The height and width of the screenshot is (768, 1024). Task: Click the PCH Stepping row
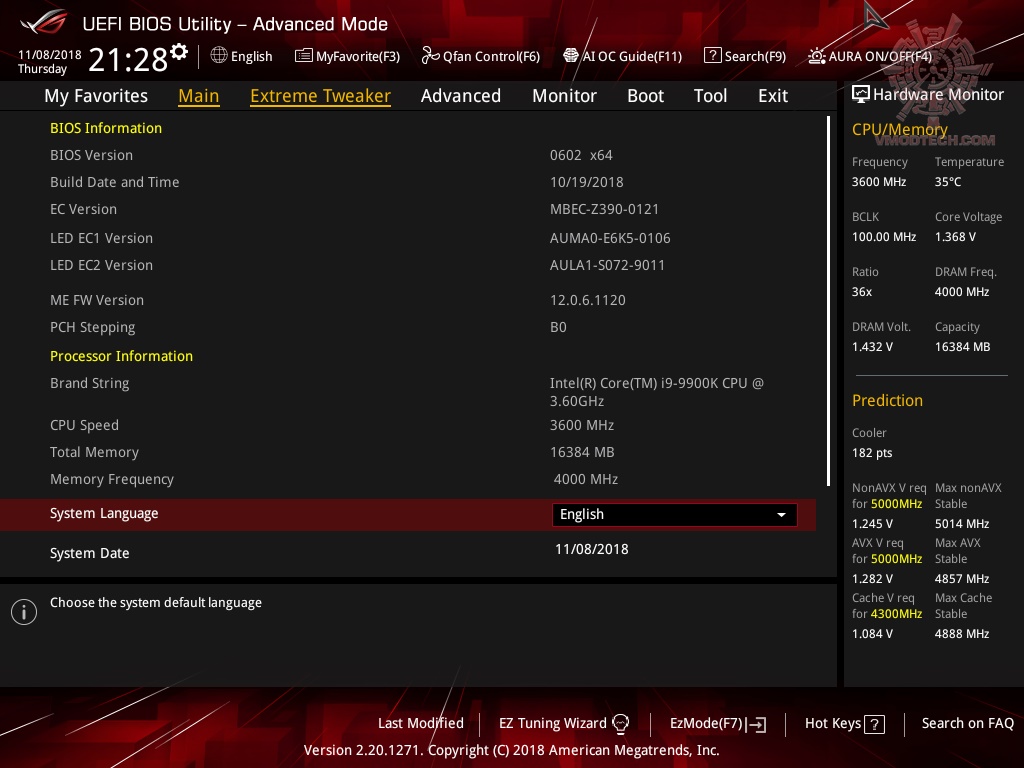click(x=408, y=327)
